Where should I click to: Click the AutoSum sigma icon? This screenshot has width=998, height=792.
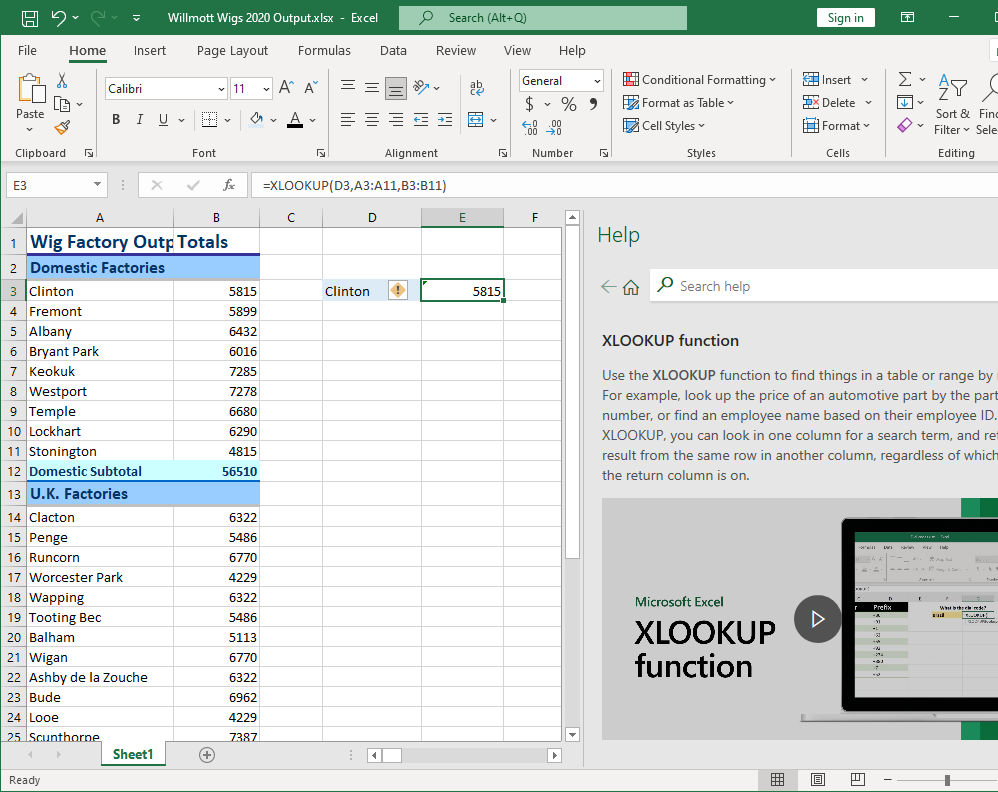pos(904,80)
